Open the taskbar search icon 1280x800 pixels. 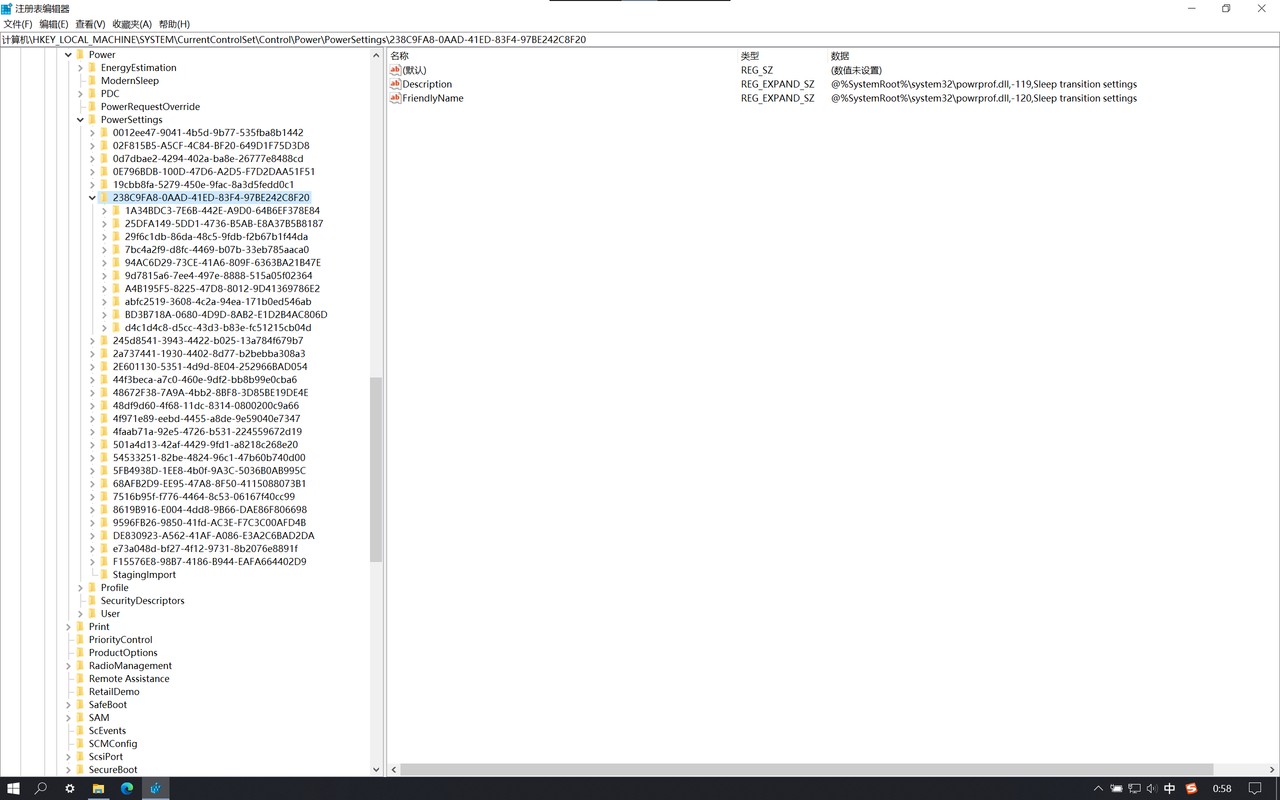click(41, 788)
